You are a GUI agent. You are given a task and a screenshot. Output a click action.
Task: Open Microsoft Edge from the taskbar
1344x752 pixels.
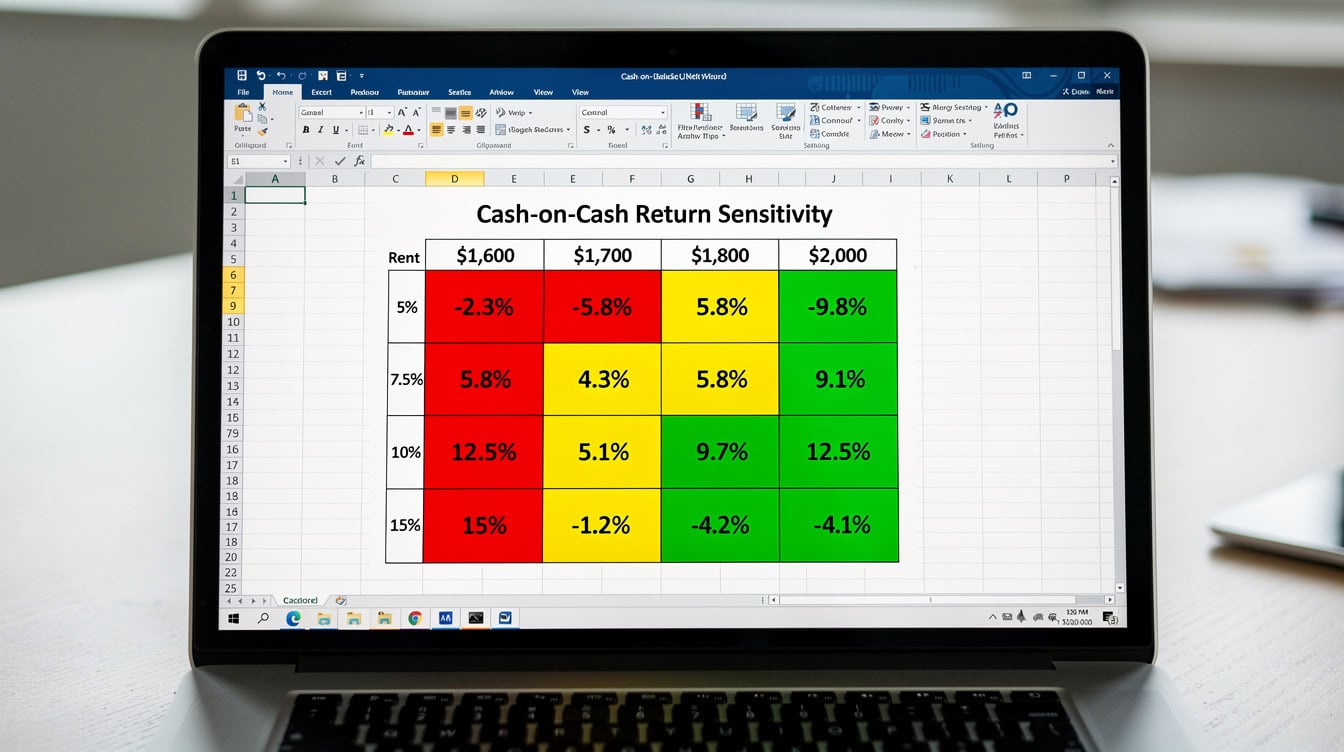point(293,619)
